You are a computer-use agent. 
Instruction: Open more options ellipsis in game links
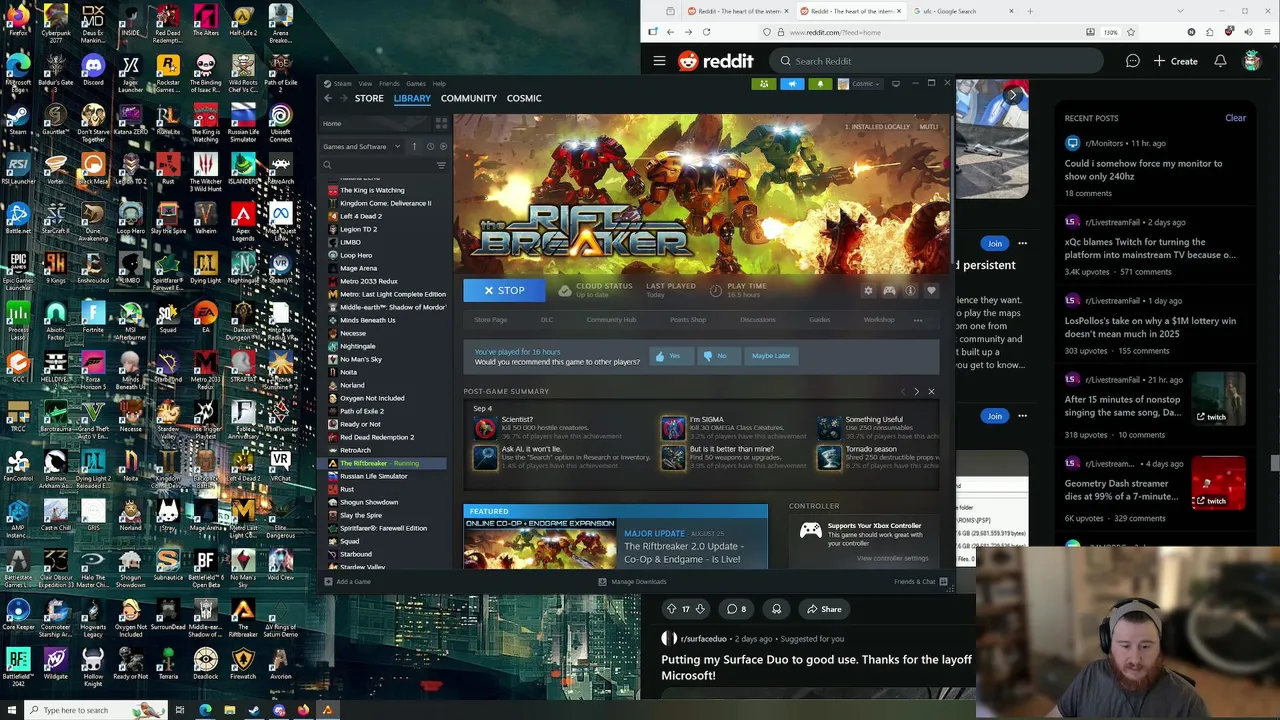[x=918, y=320]
